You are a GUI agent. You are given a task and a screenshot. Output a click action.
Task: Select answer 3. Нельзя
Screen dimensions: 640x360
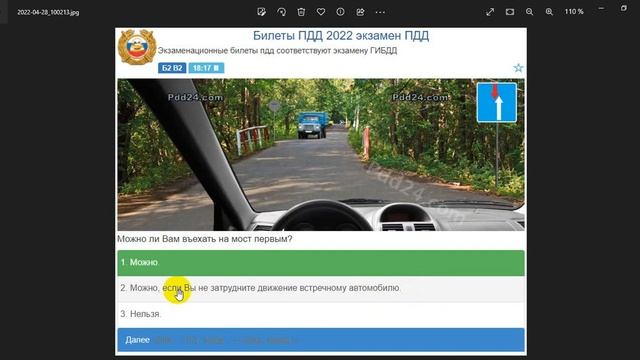321,314
